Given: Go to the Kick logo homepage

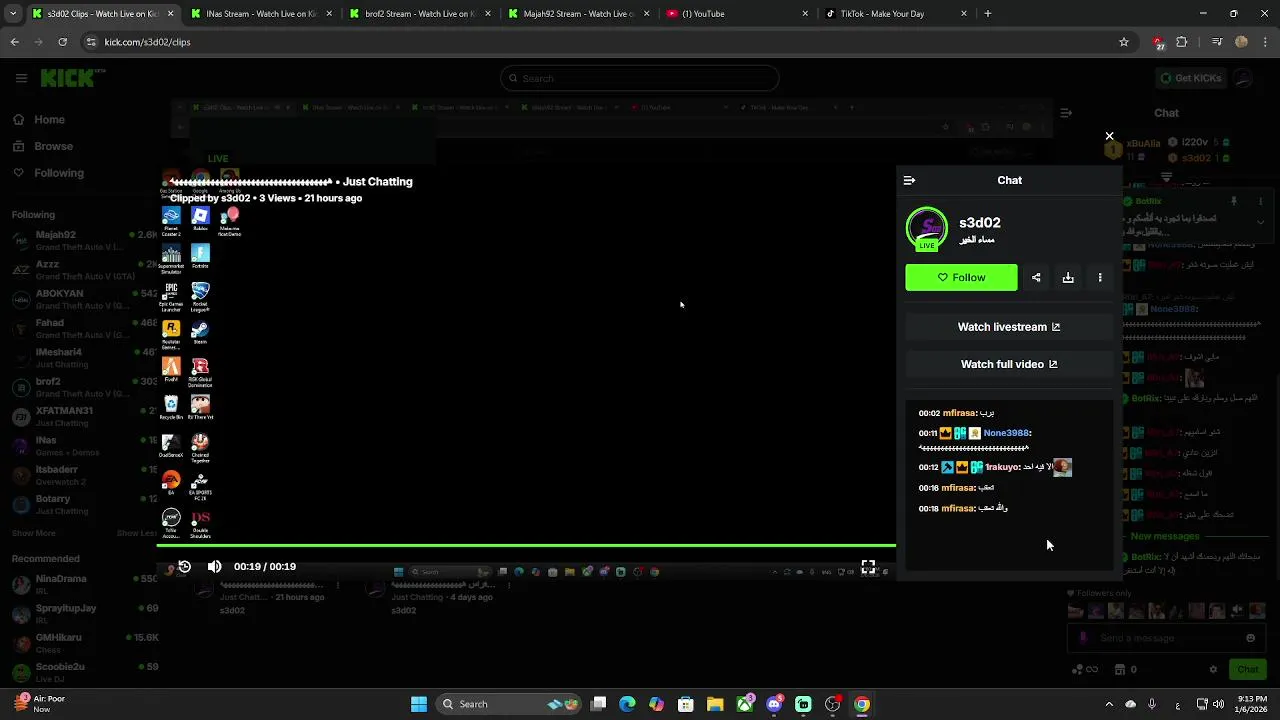Looking at the screenshot, I should click(x=72, y=78).
